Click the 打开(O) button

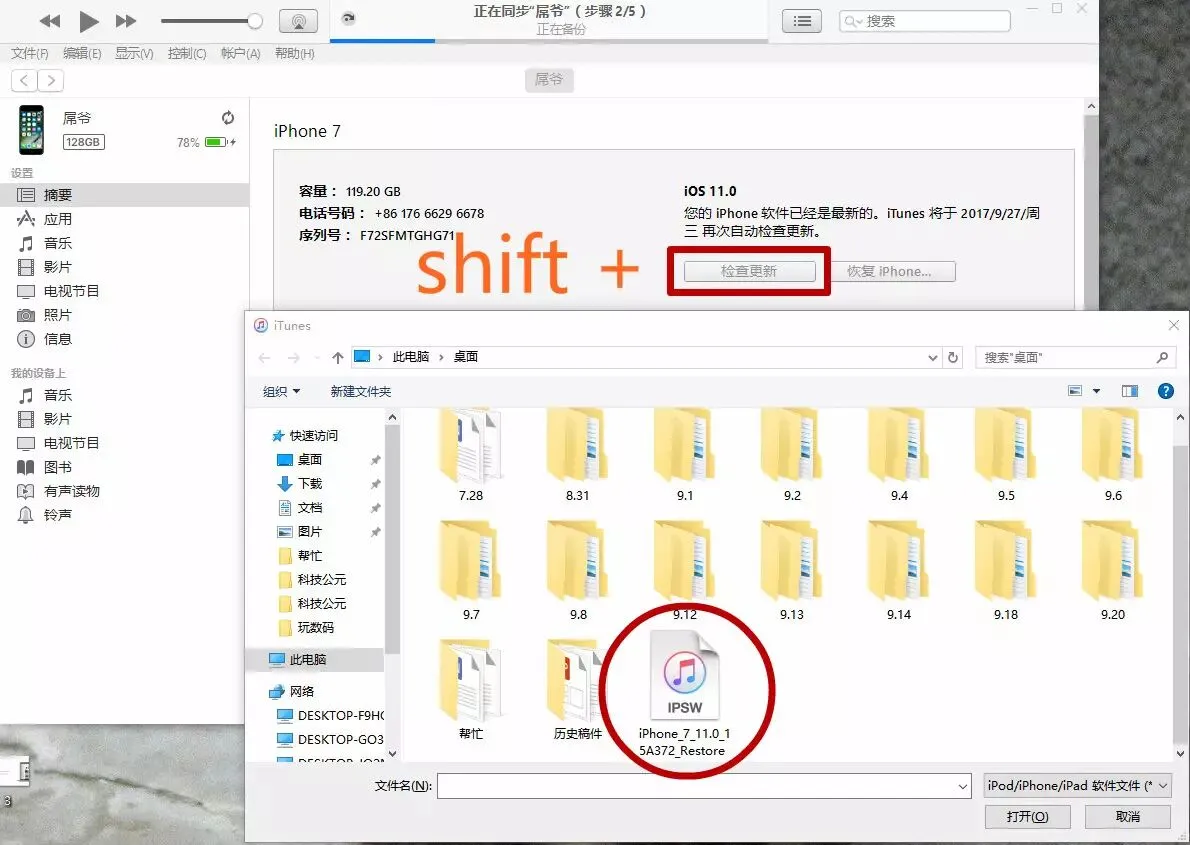pos(1028,816)
